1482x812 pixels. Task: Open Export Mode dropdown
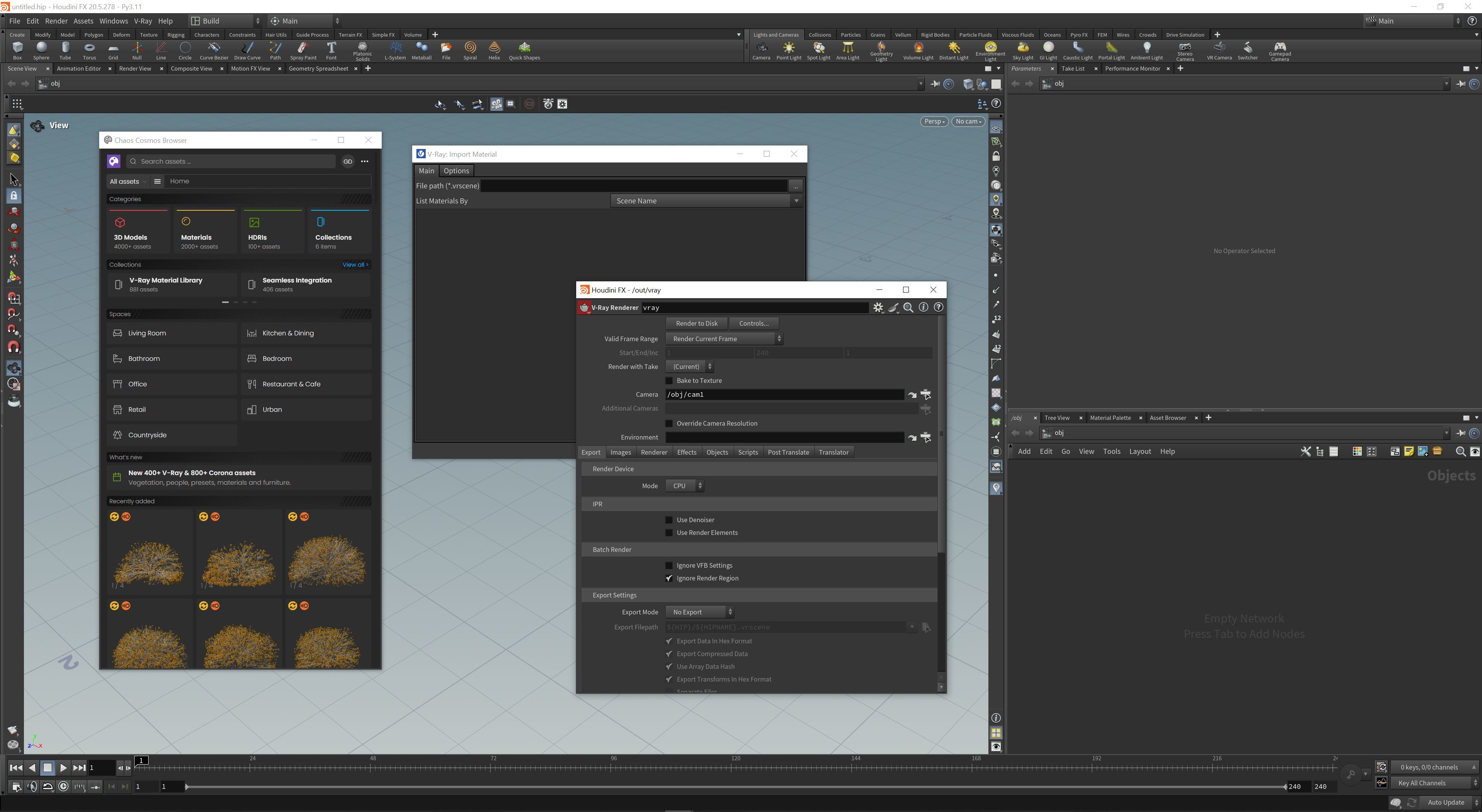[x=700, y=612]
